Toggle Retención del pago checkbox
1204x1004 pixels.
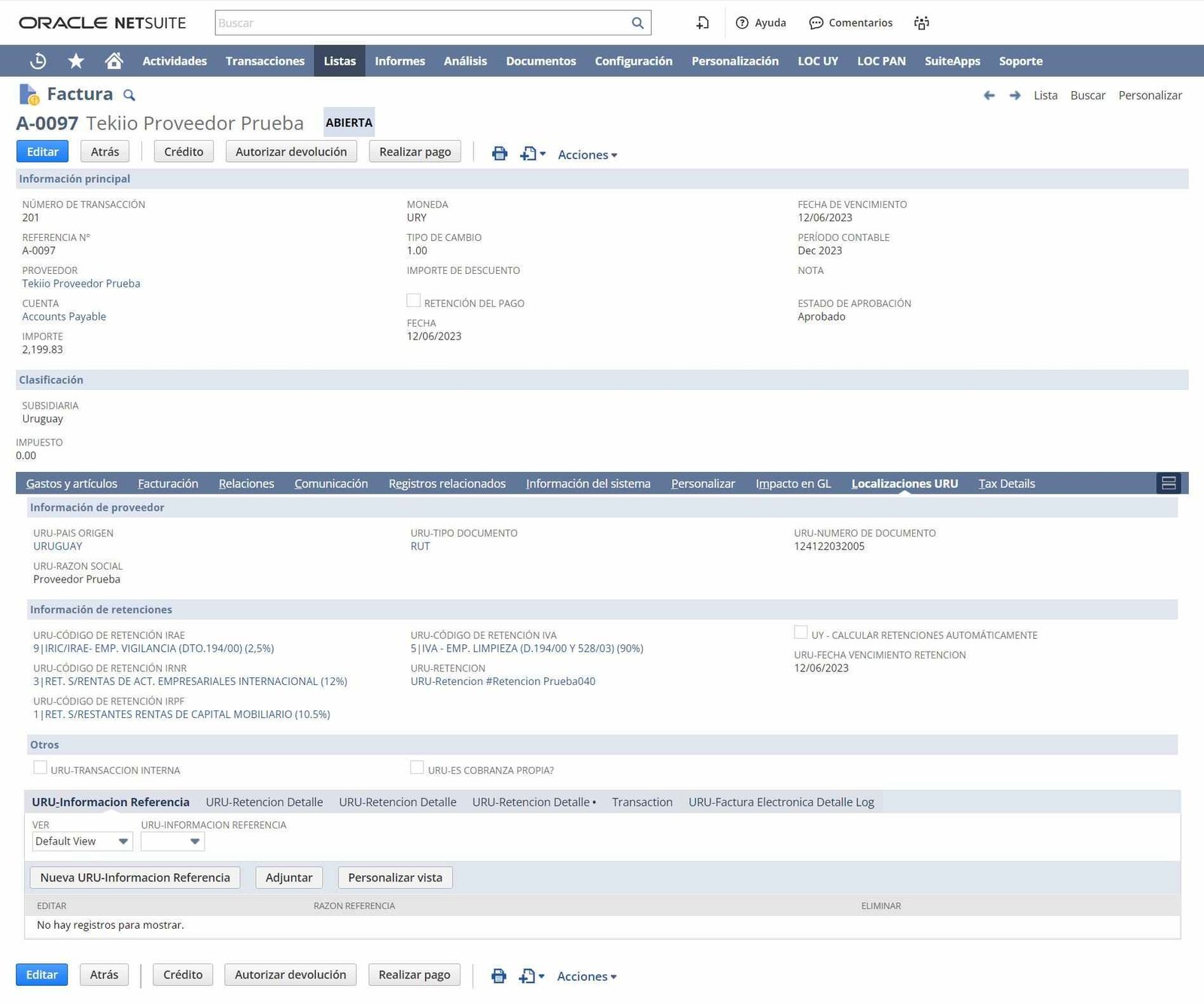413,300
